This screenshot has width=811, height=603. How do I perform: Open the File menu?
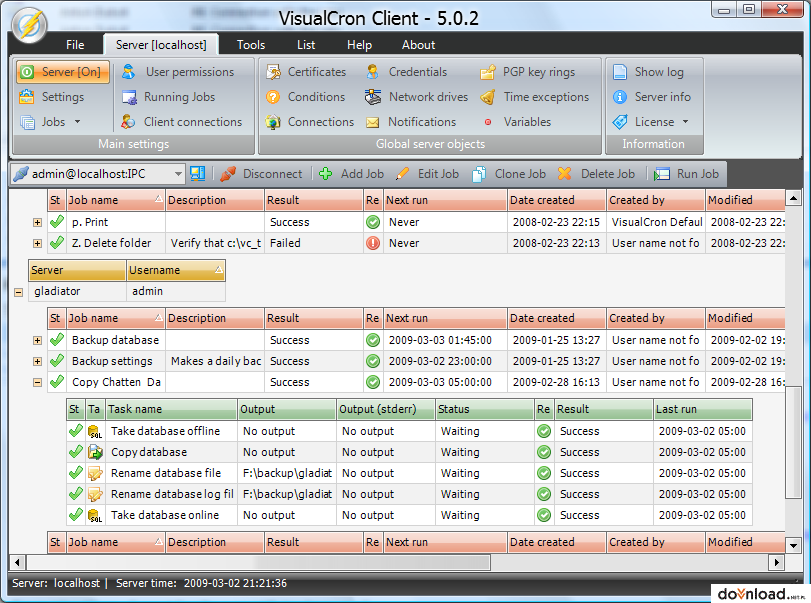coord(75,45)
